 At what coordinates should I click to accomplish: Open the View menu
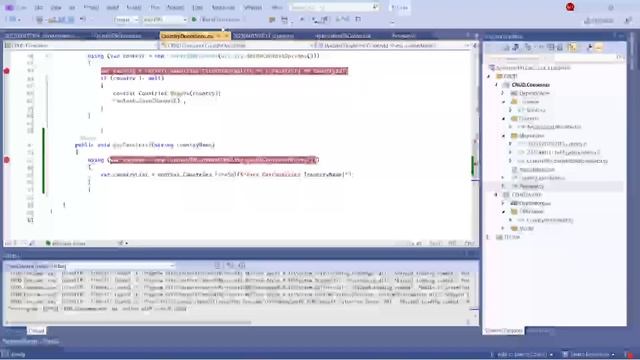tap(56, 7)
